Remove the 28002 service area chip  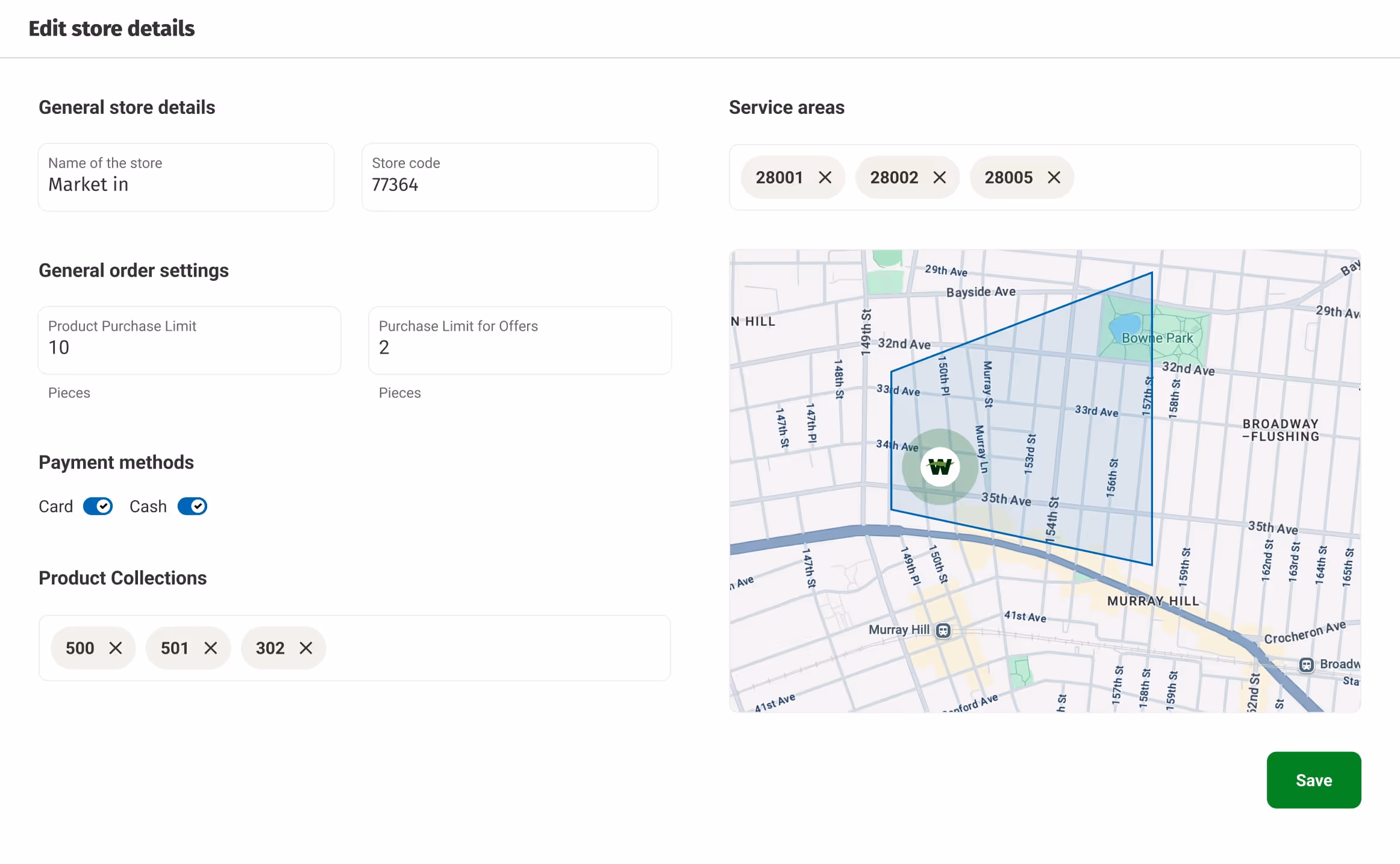[x=939, y=177]
